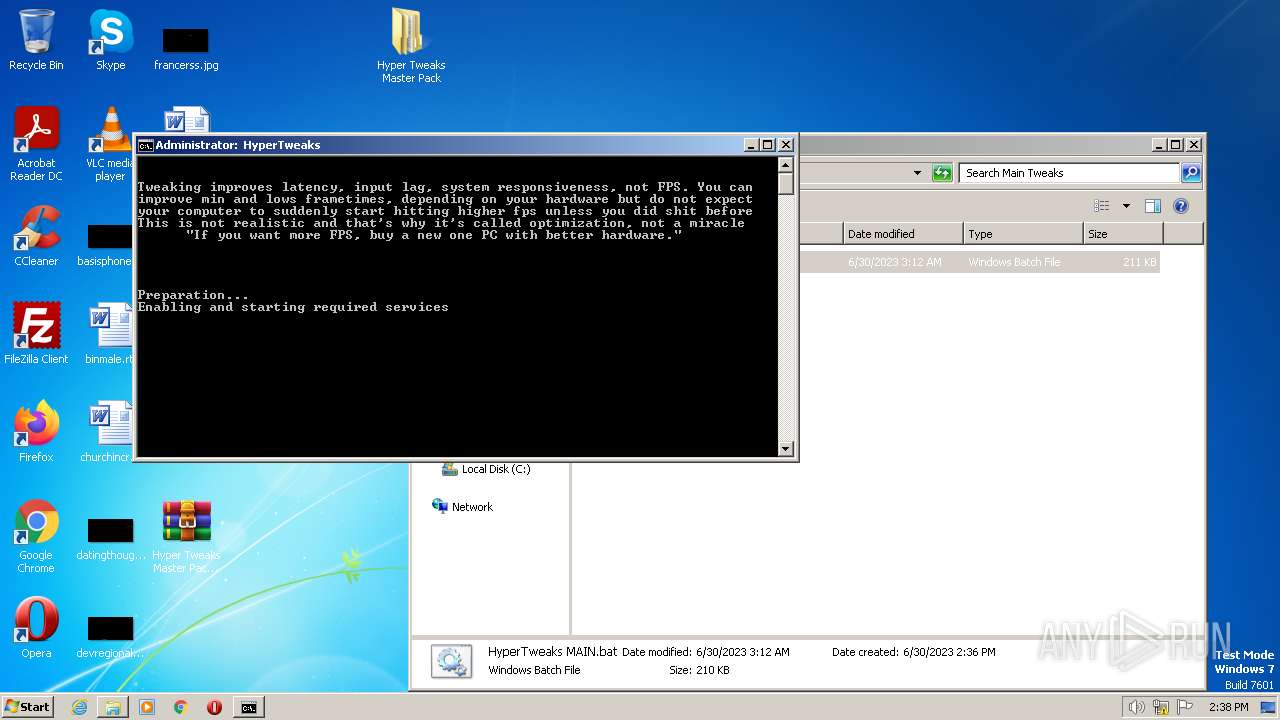
Task: Refresh the Explorer address bar
Action: [941, 173]
